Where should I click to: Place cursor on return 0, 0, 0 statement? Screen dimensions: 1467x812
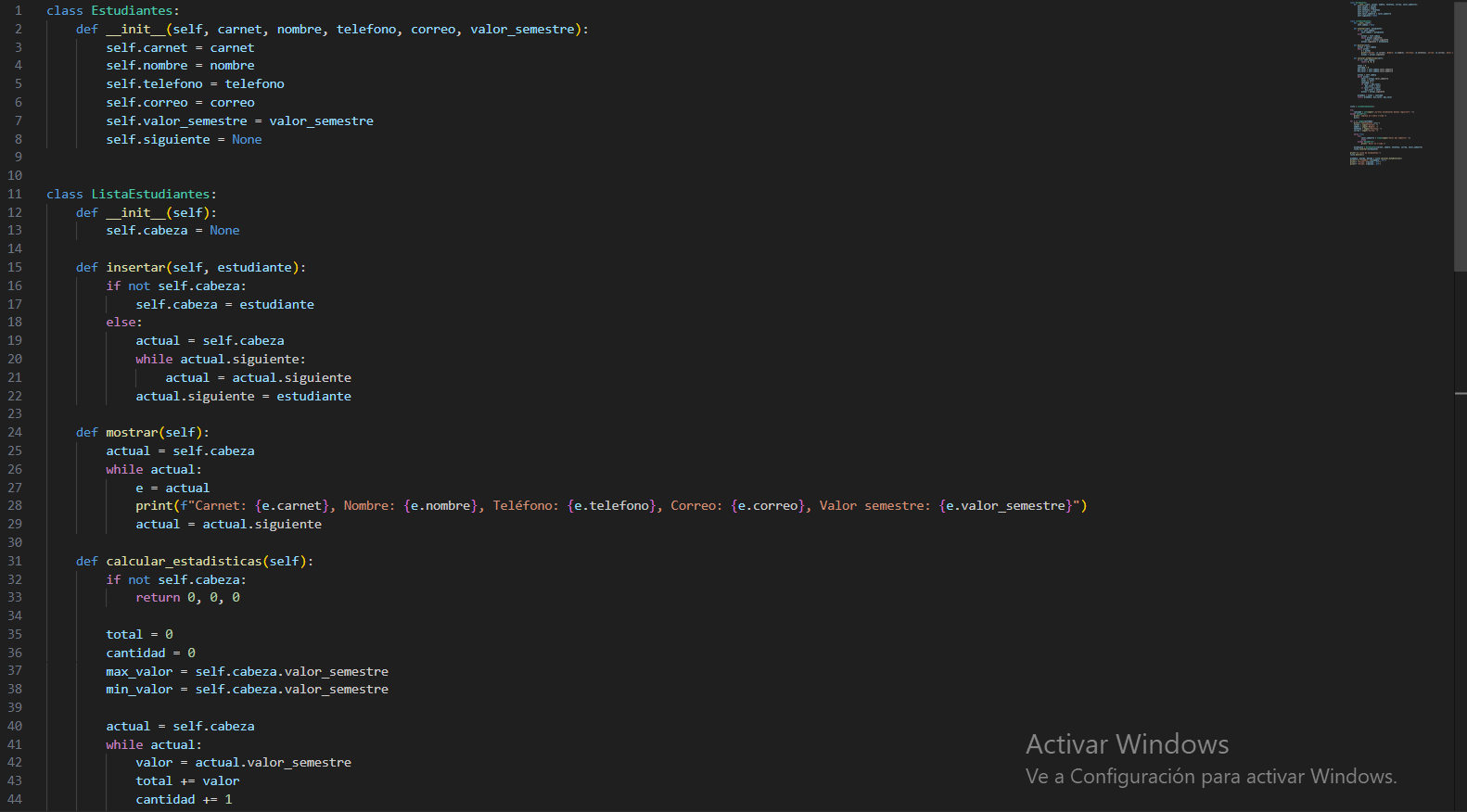point(187,597)
